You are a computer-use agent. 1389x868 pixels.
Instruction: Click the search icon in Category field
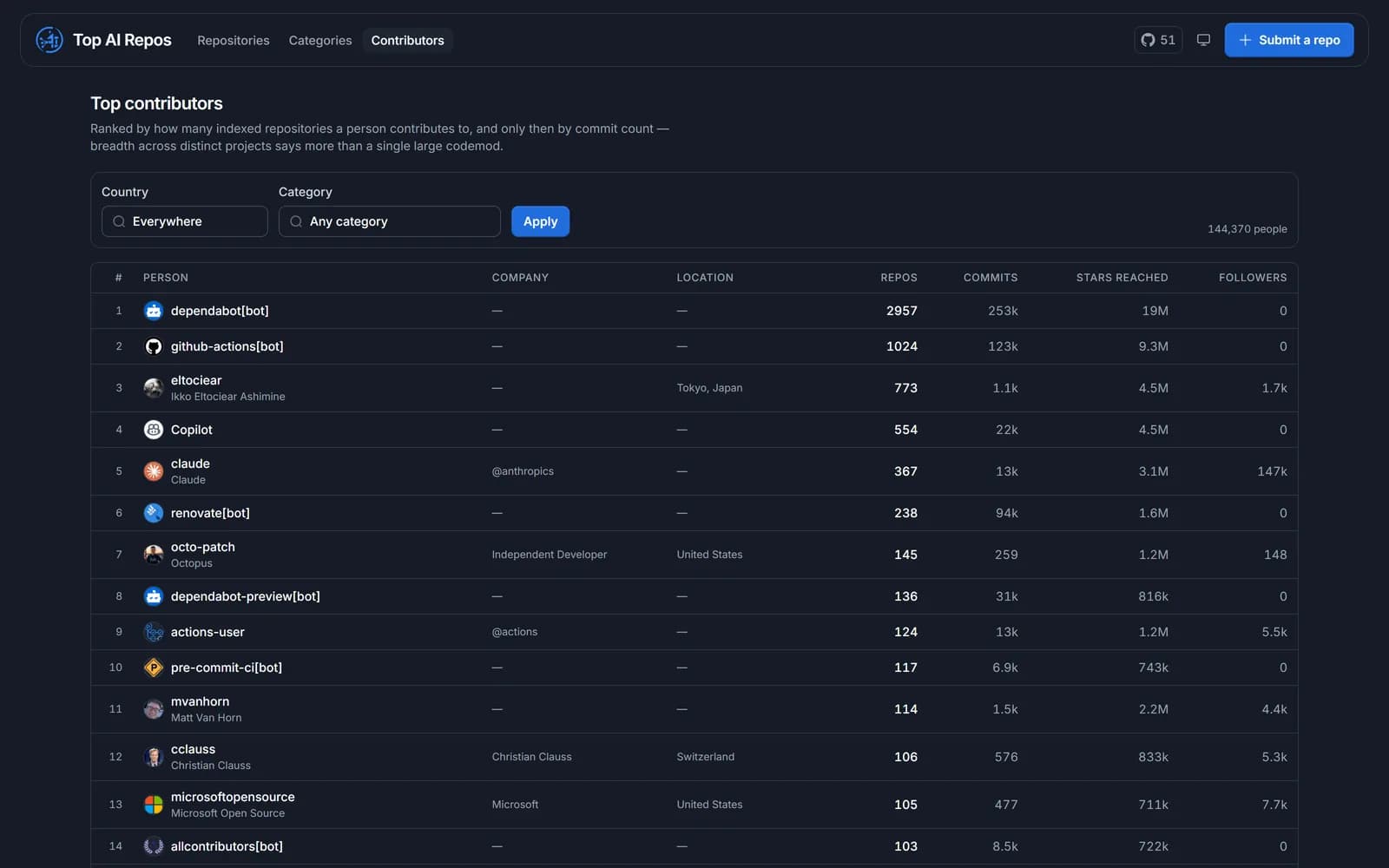296,221
